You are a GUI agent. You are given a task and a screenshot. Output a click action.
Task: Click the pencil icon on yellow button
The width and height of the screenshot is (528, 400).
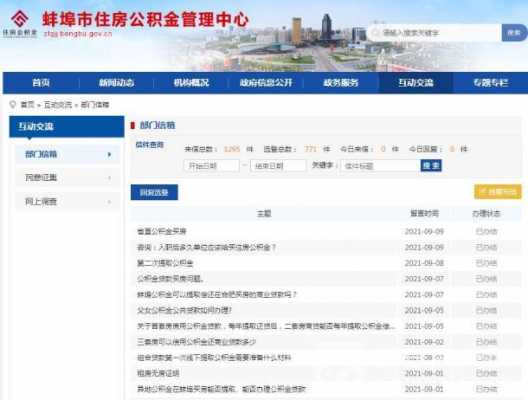tap(483, 192)
